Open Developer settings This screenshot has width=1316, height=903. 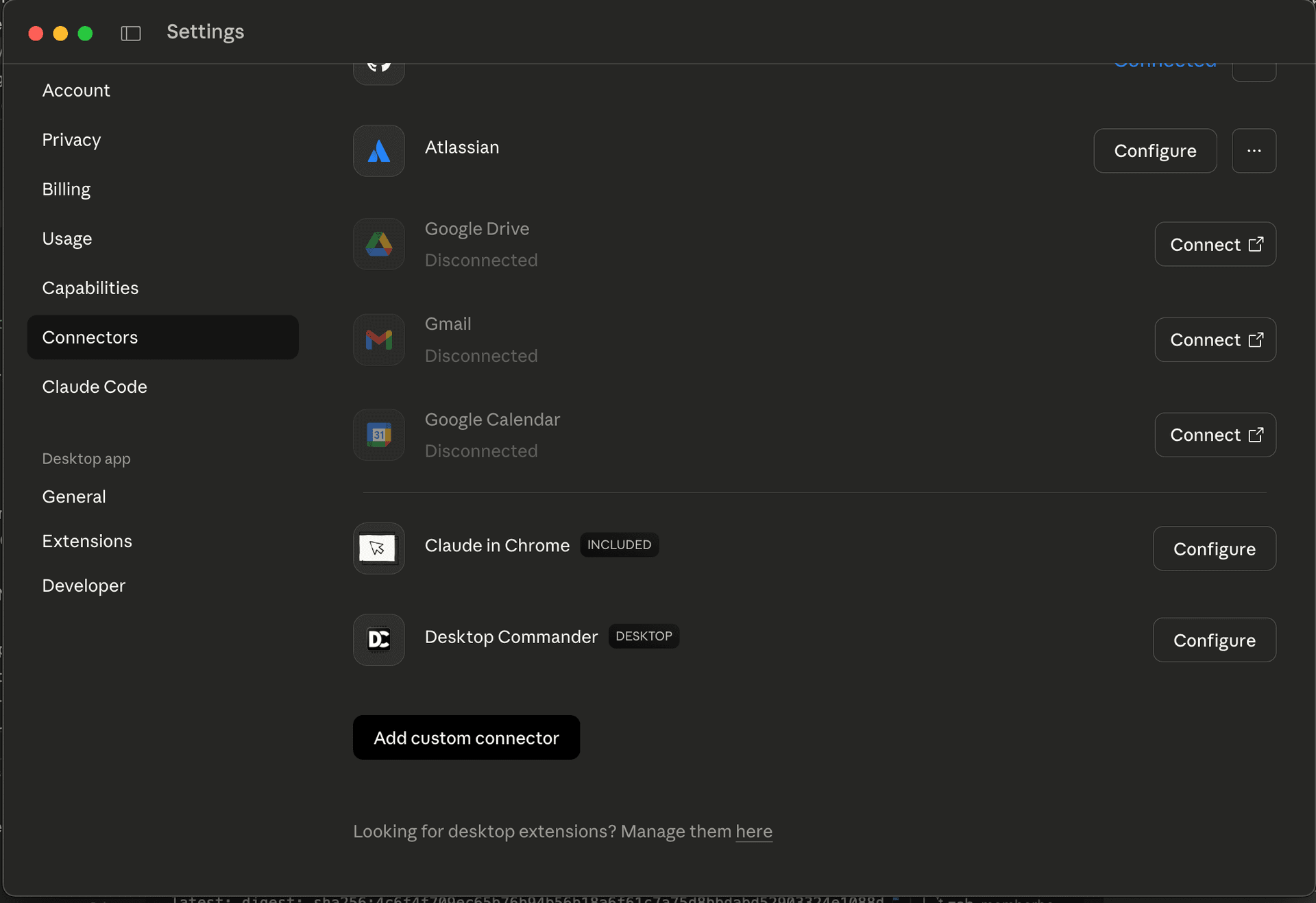(x=84, y=586)
